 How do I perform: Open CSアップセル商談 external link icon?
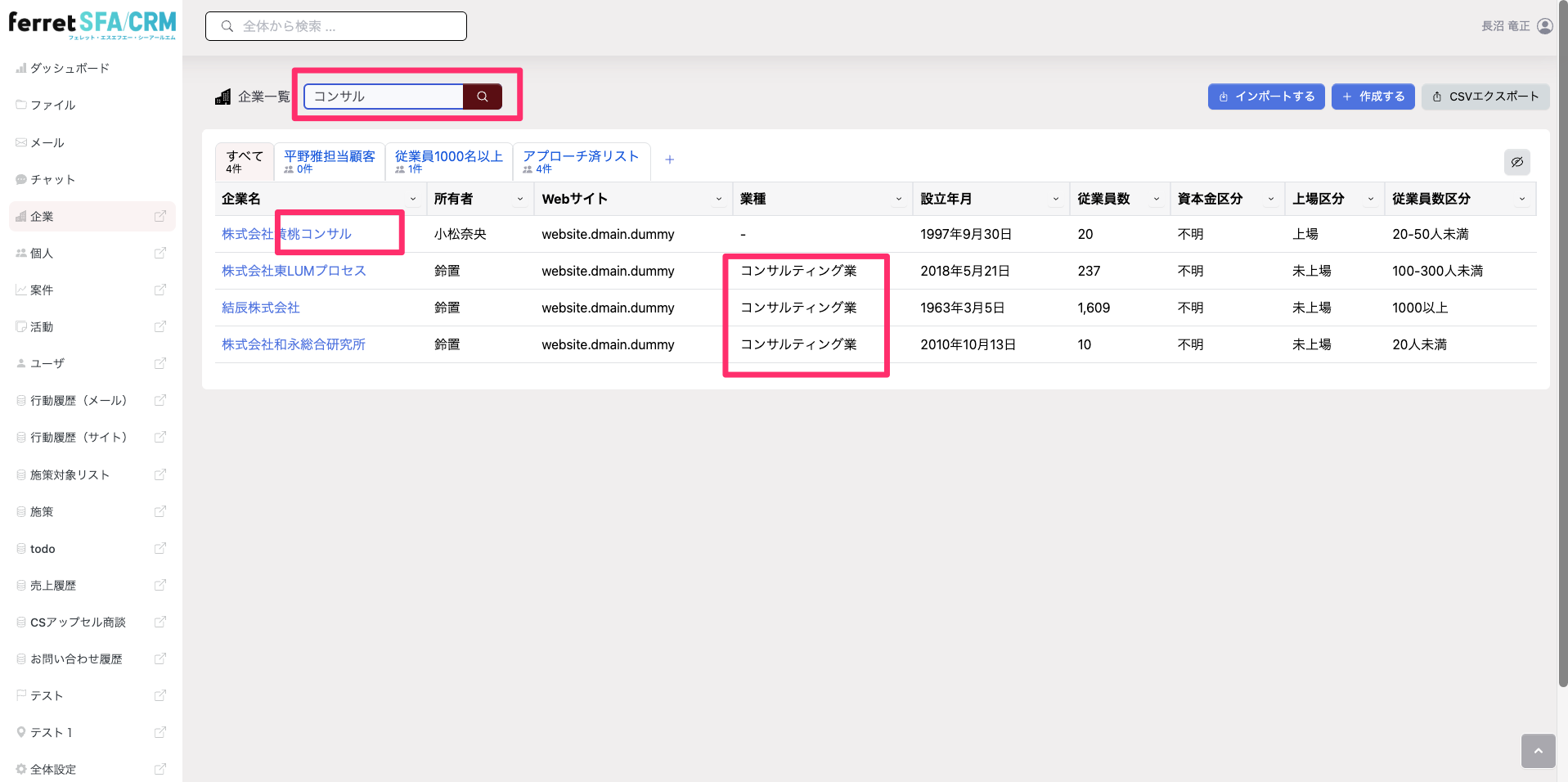(160, 622)
